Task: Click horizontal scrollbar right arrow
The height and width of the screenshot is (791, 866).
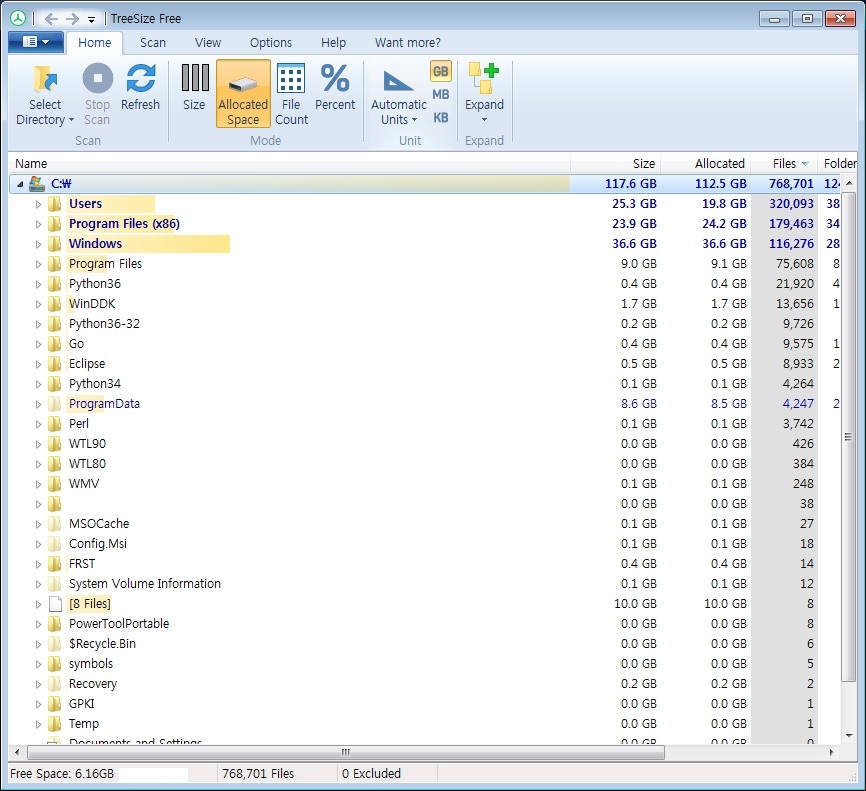Action: click(x=832, y=752)
